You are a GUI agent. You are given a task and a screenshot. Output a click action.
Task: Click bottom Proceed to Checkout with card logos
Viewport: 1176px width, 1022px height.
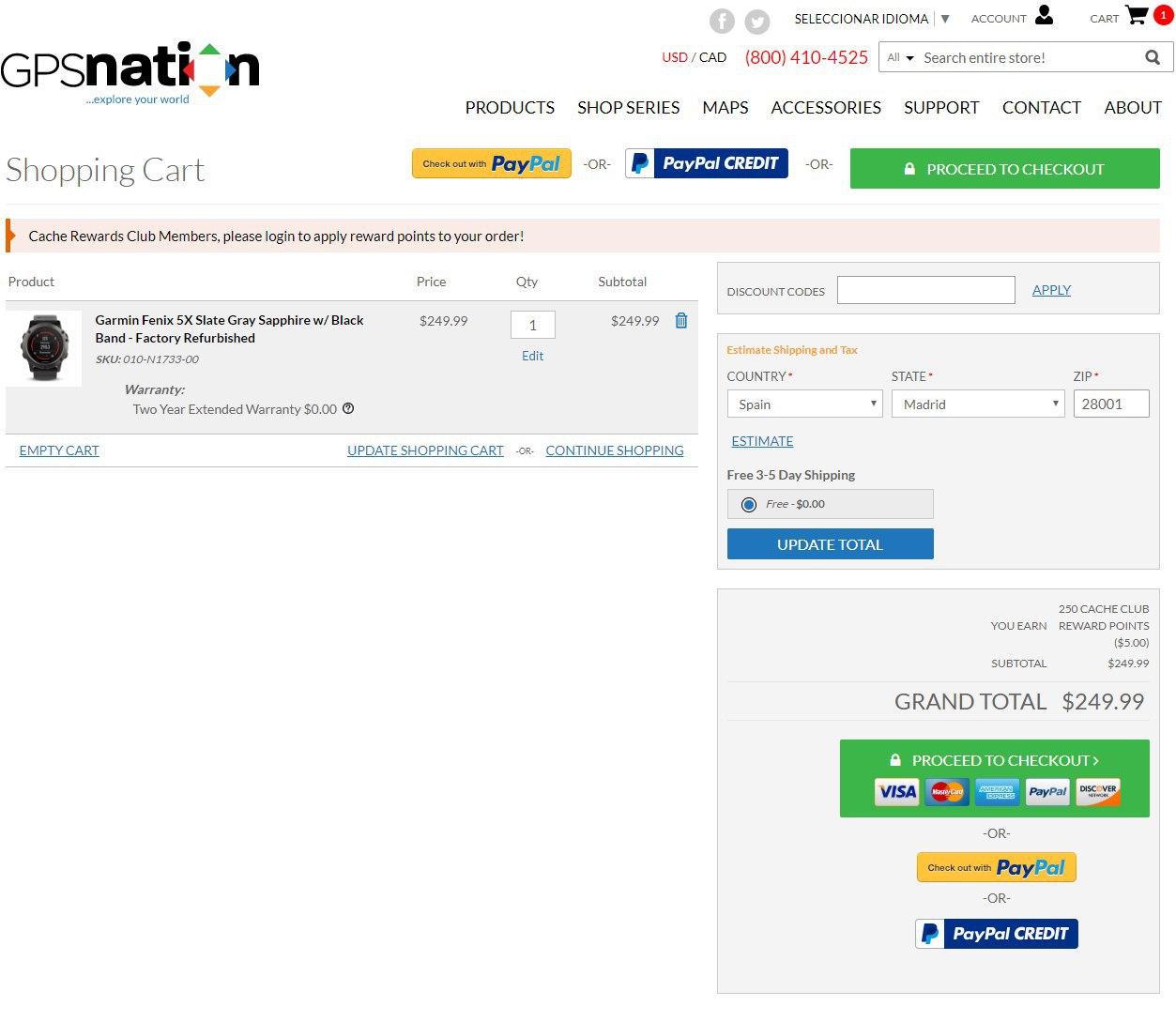995,778
